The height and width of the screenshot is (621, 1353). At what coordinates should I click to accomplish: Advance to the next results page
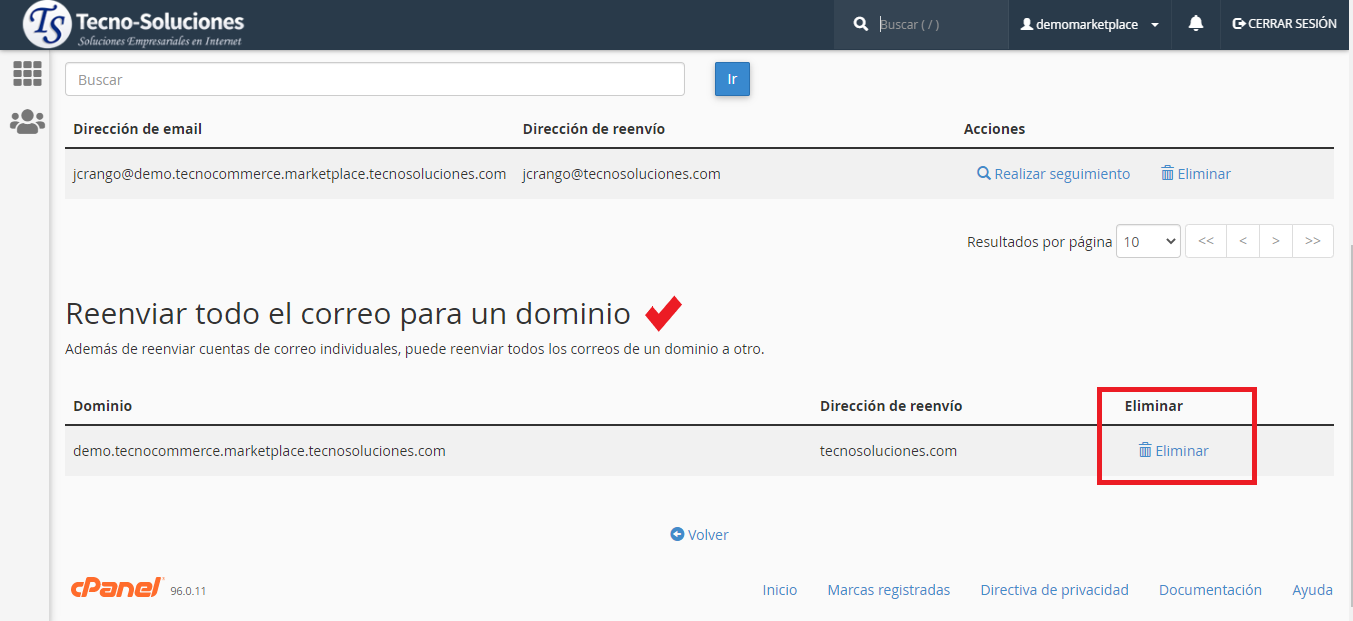[1276, 241]
